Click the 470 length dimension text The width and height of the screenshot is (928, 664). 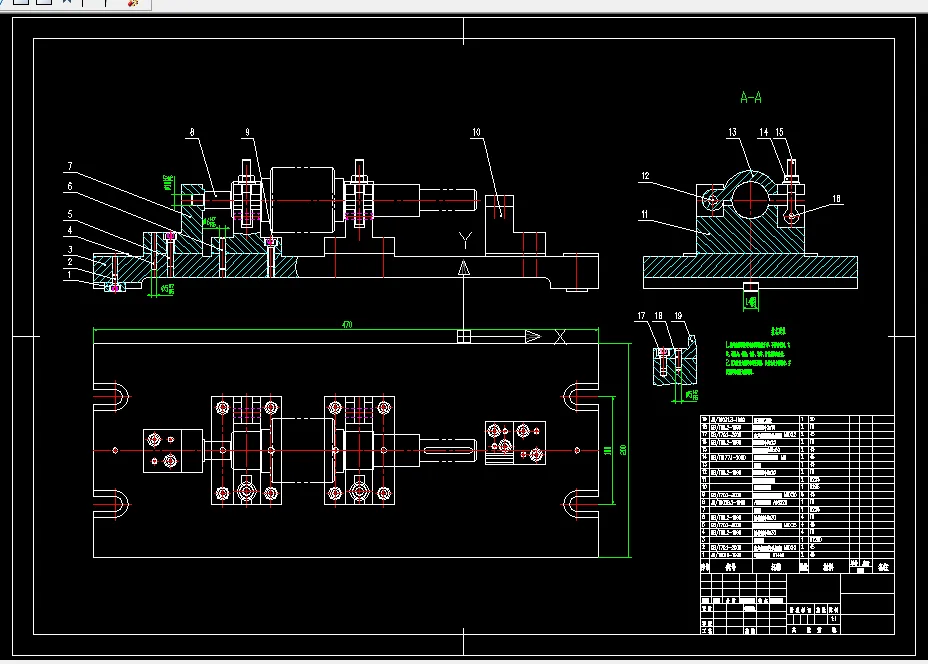(x=347, y=324)
